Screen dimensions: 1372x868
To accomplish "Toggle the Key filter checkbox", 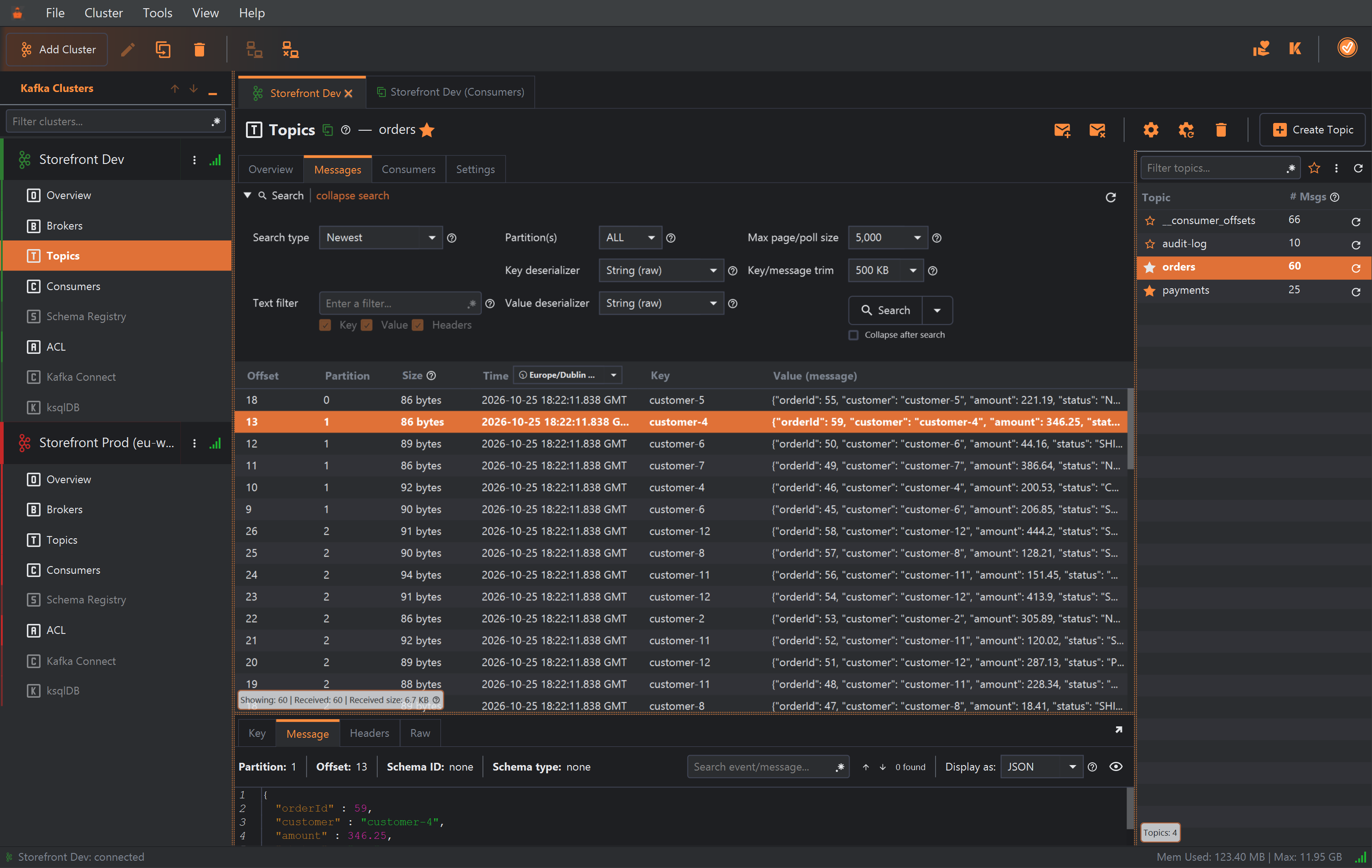I will [x=325, y=325].
